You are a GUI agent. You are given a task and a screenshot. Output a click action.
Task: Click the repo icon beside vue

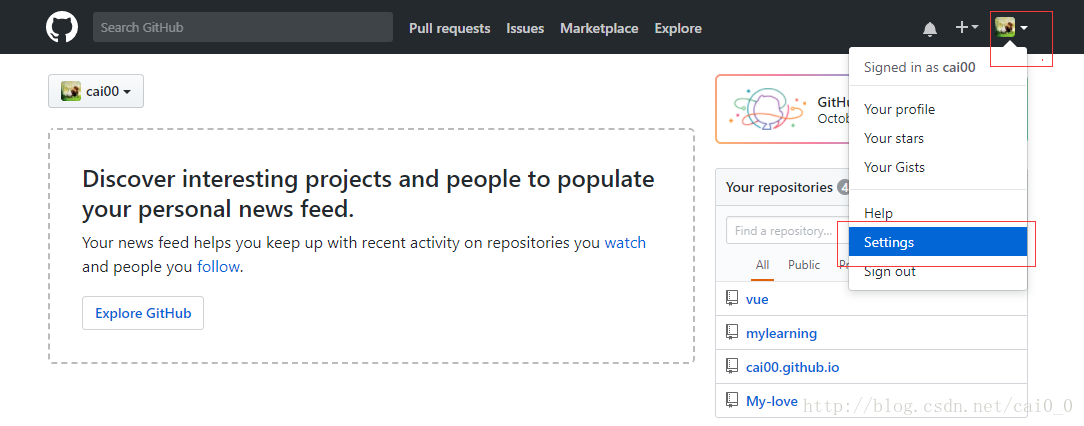(x=732, y=299)
